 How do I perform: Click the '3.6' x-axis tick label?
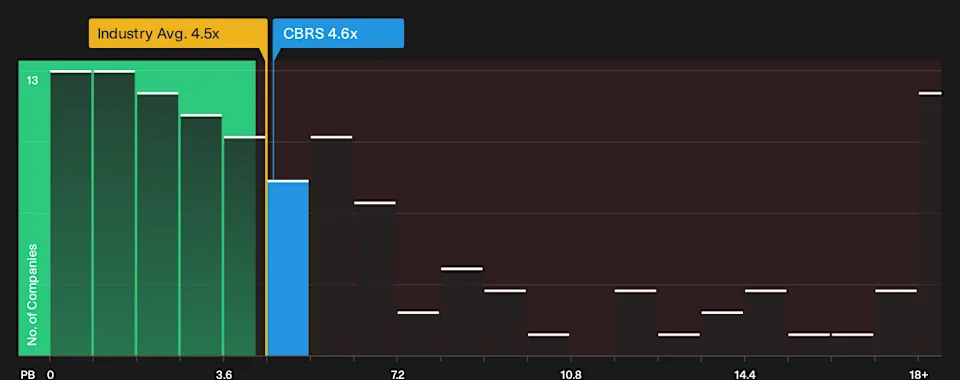click(224, 374)
